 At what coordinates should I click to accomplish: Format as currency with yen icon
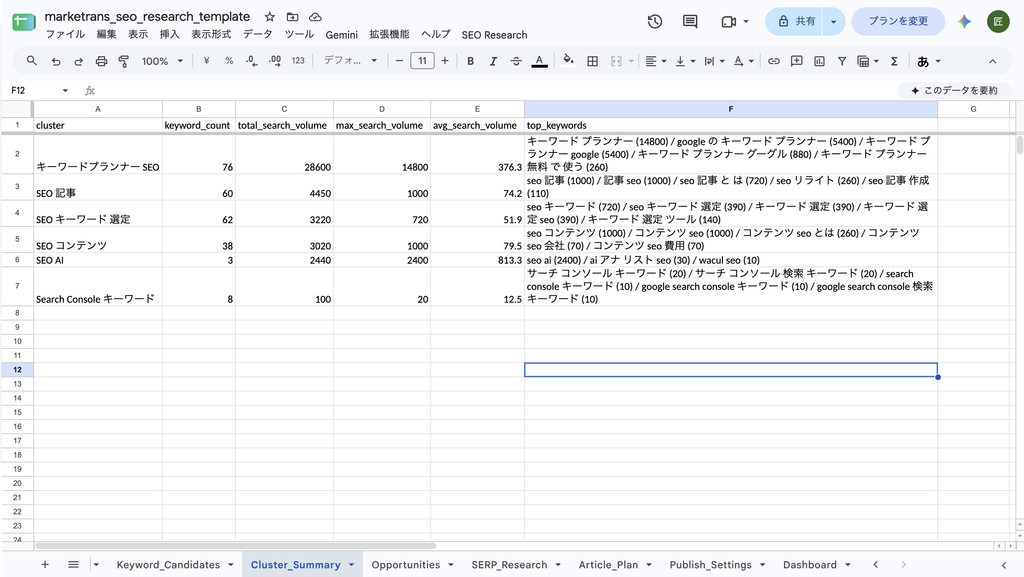206,61
